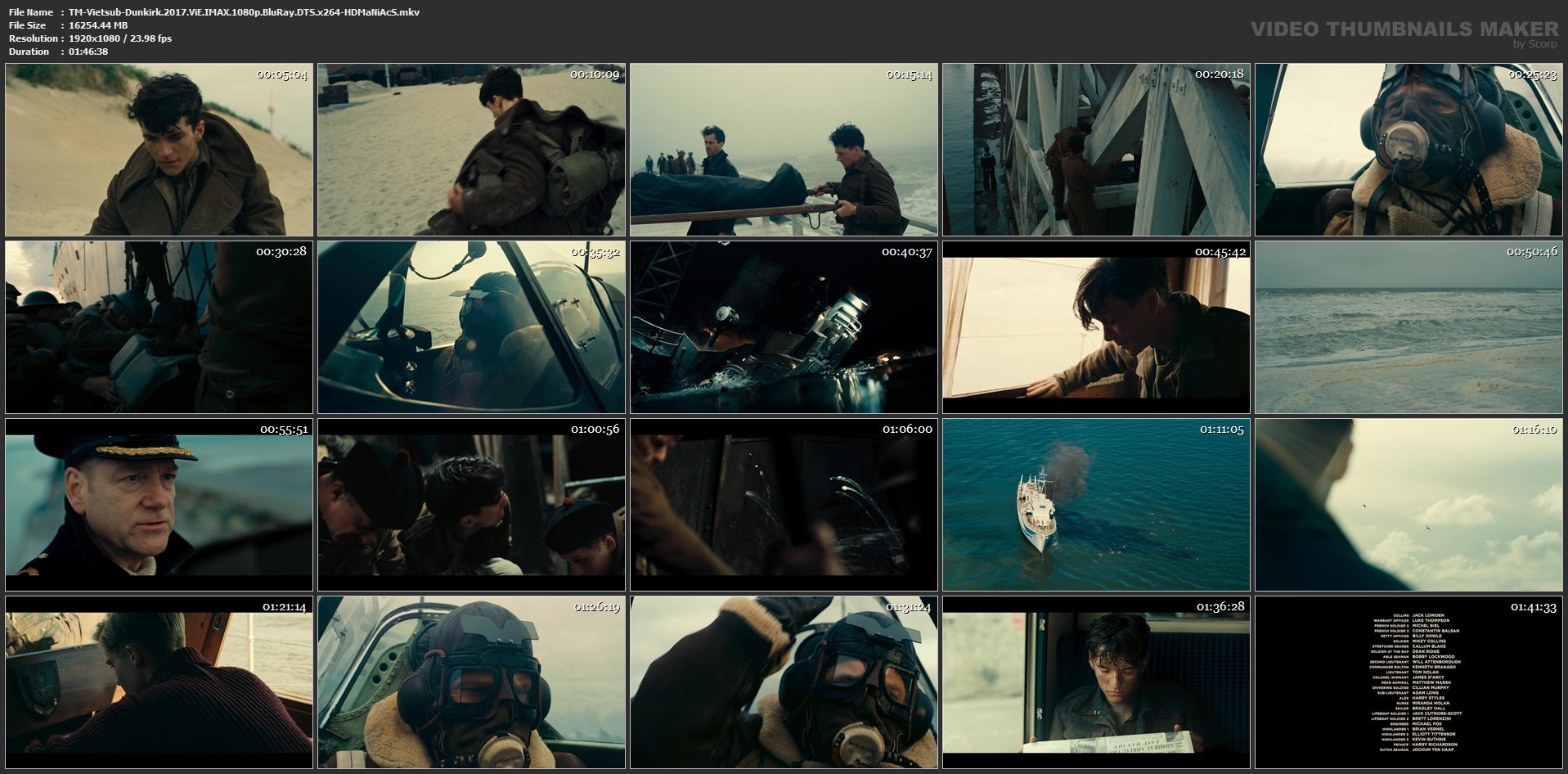
Task: Click the file name text ending in HDMaNiAcS.mkv
Action: pyautogui.click(x=245, y=12)
